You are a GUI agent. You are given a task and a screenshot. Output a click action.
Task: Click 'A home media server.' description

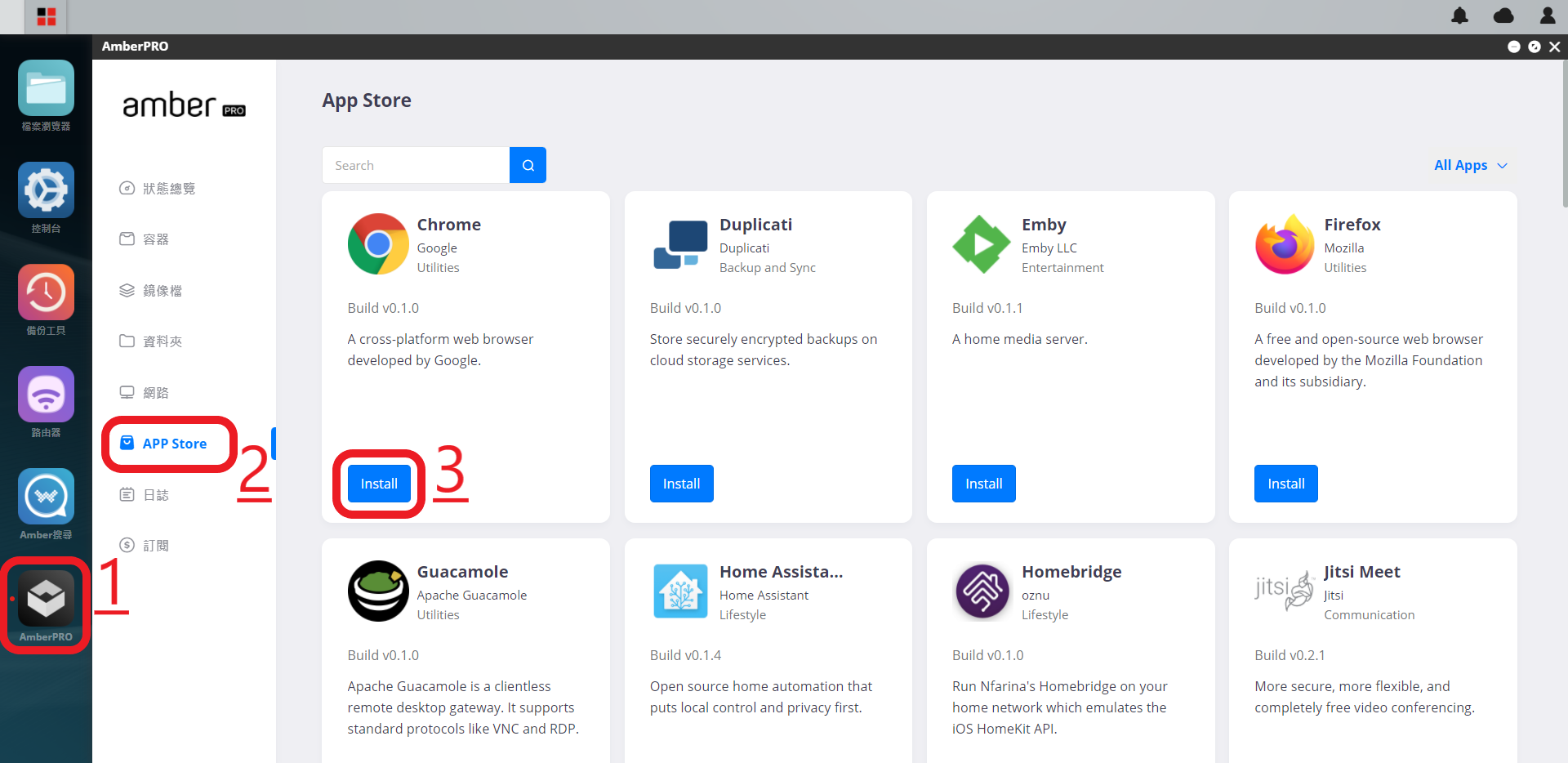1019,339
